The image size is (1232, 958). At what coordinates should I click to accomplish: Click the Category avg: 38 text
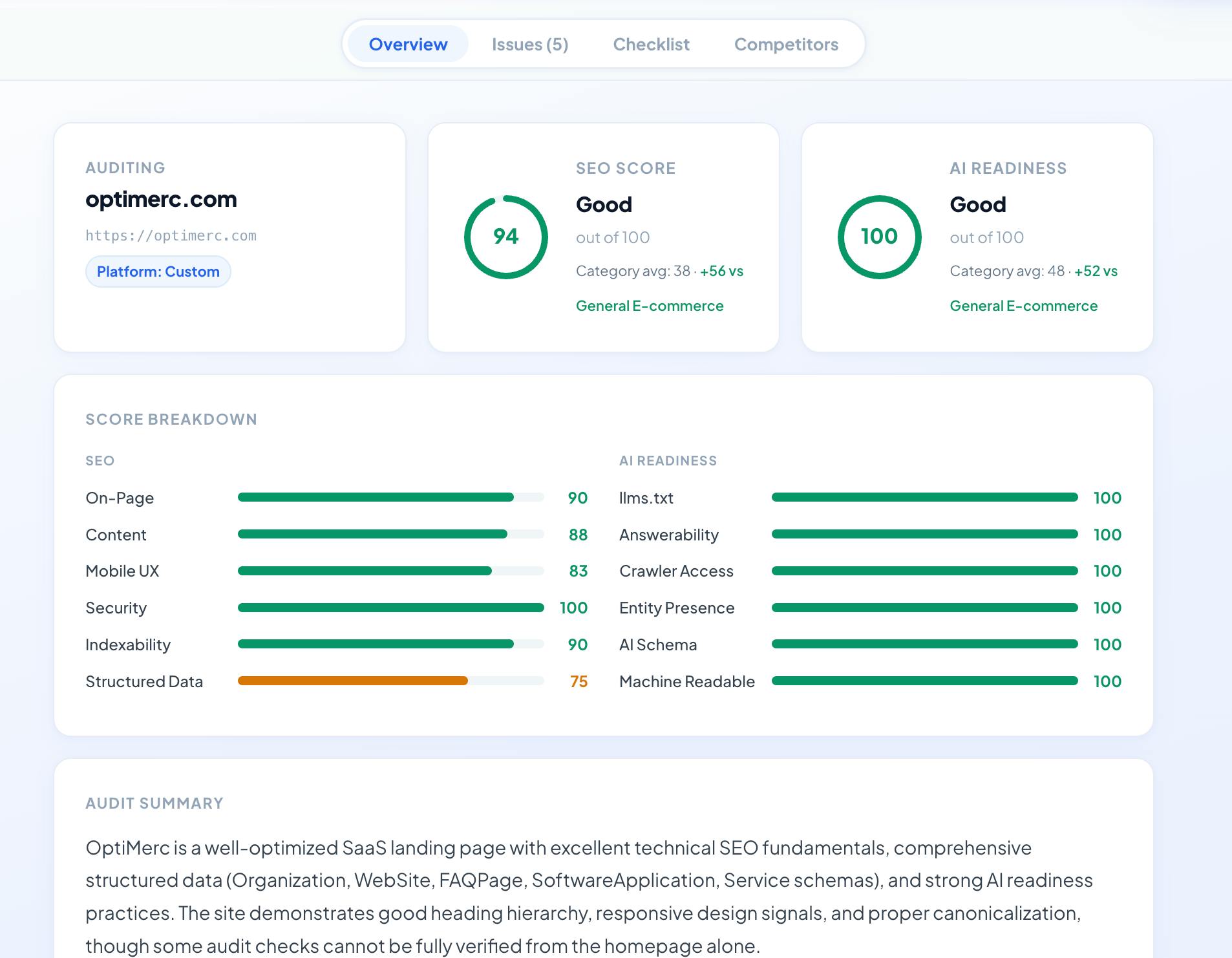(x=633, y=271)
